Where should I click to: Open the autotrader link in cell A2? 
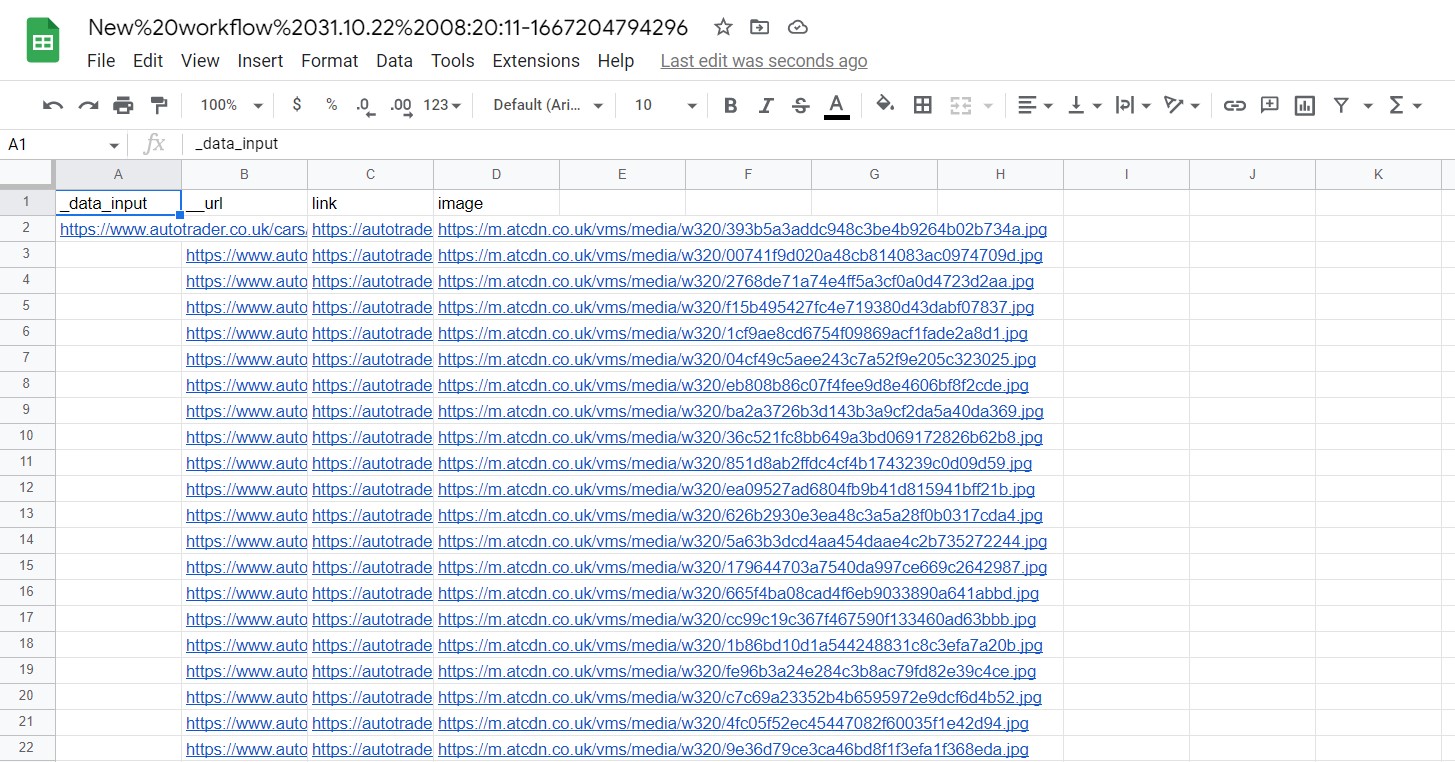(118, 229)
